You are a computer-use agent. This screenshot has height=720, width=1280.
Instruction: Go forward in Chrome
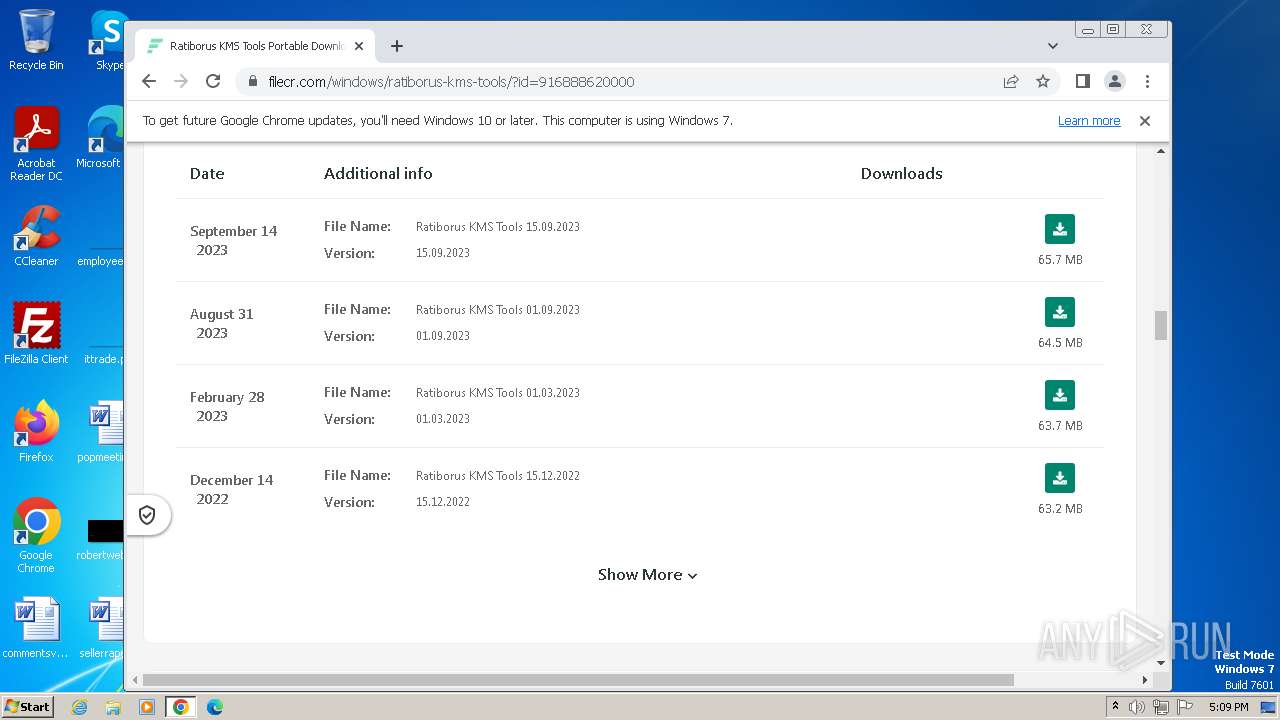[x=181, y=81]
